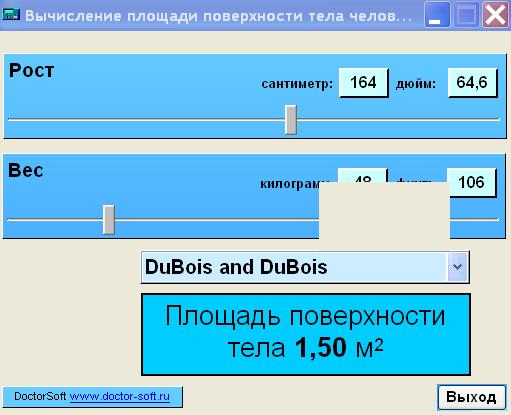Image resolution: width=511 pixels, height=415 pixels.
Task: Click Рост slider track left of thumb
Action: 147,119
